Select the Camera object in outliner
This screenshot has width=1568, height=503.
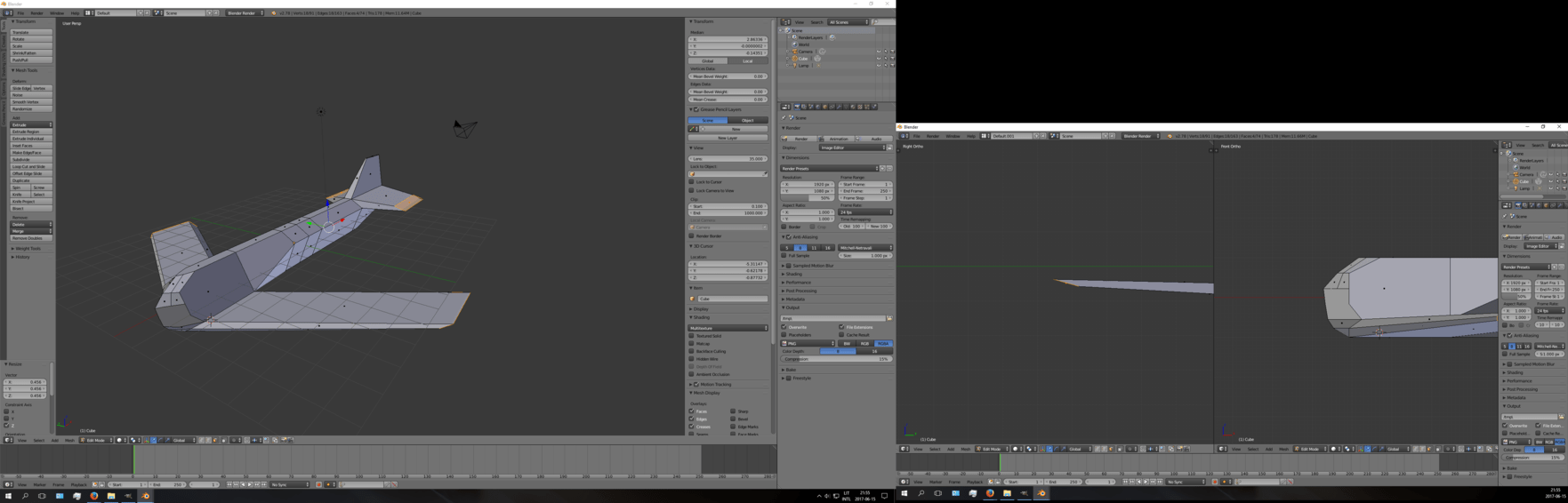pyautogui.click(x=805, y=52)
